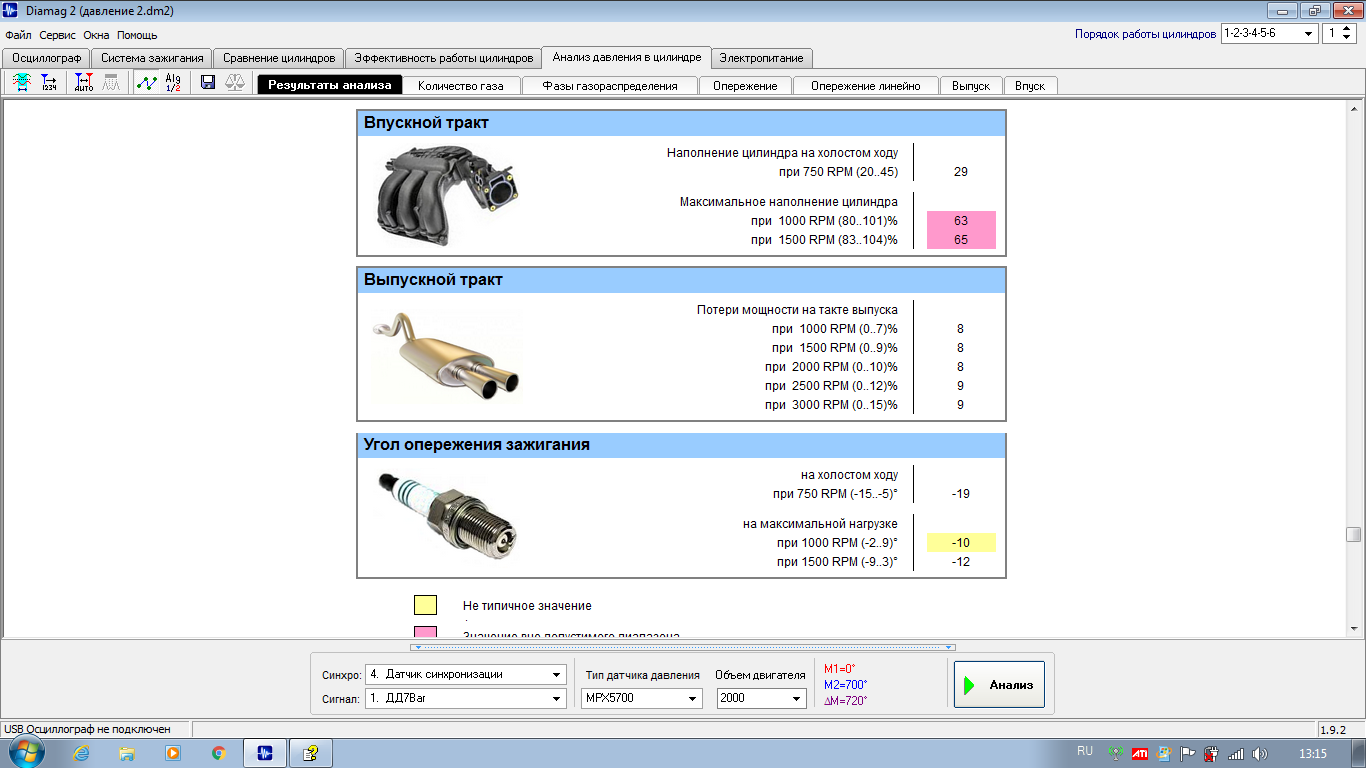
Task: Click the exhaust muffler image
Action: pyautogui.click(x=447, y=357)
